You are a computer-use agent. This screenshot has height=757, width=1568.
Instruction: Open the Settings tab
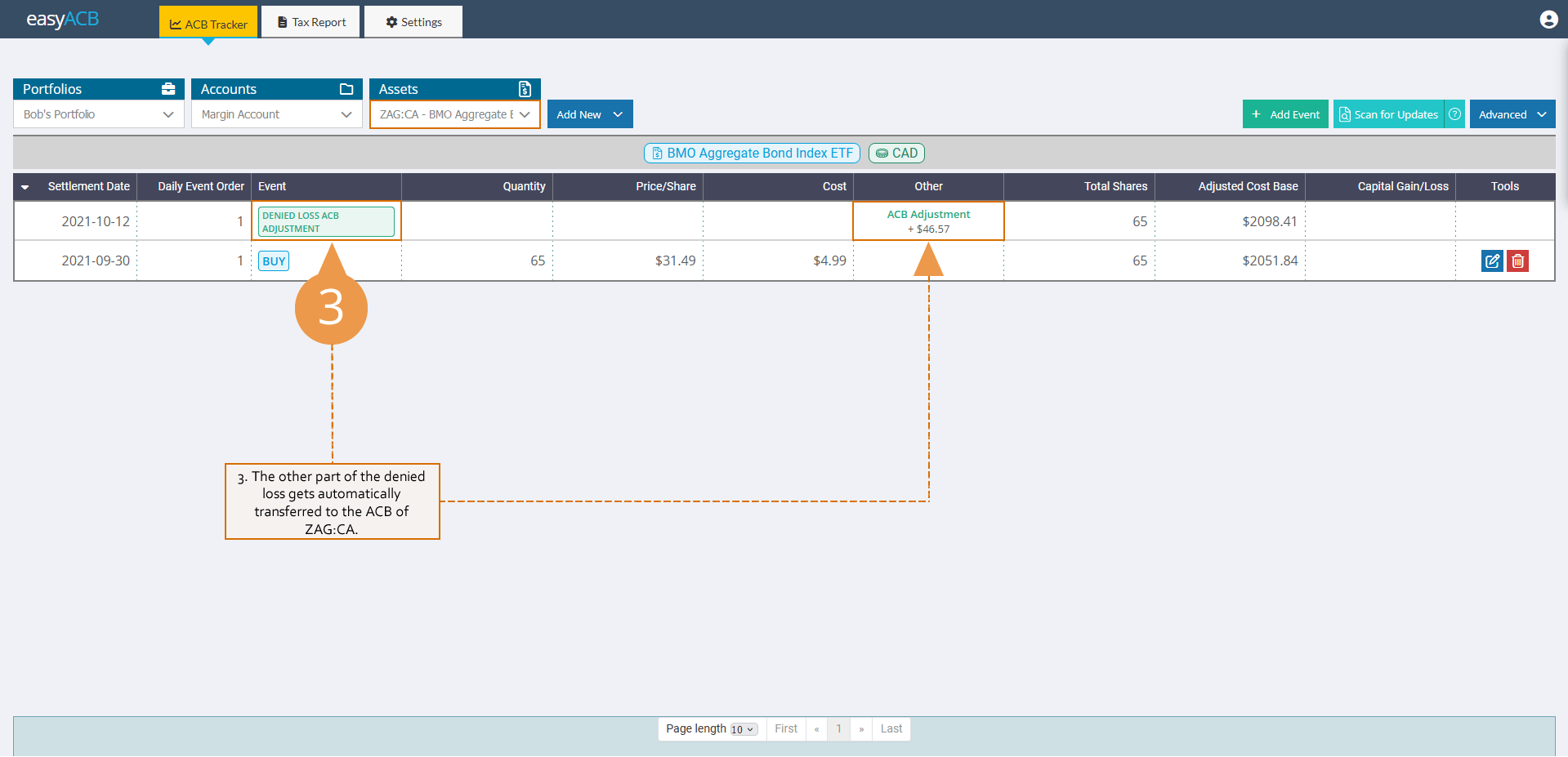pyautogui.click(x=413, y=22)
